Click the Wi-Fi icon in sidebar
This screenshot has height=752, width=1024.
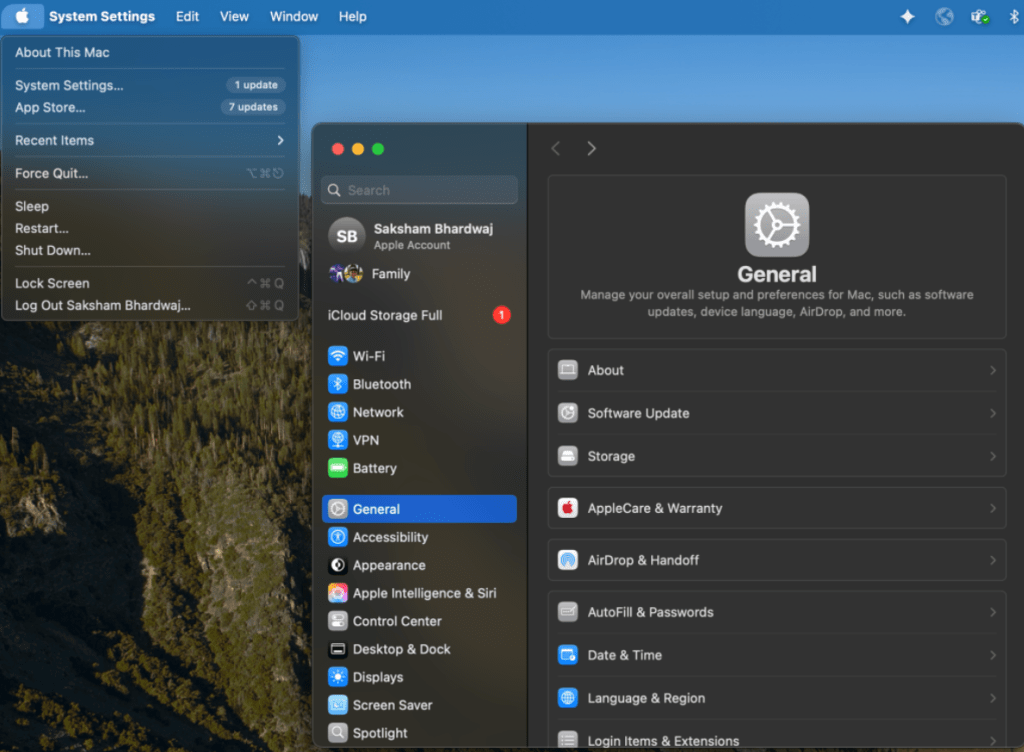click(338, 356)
